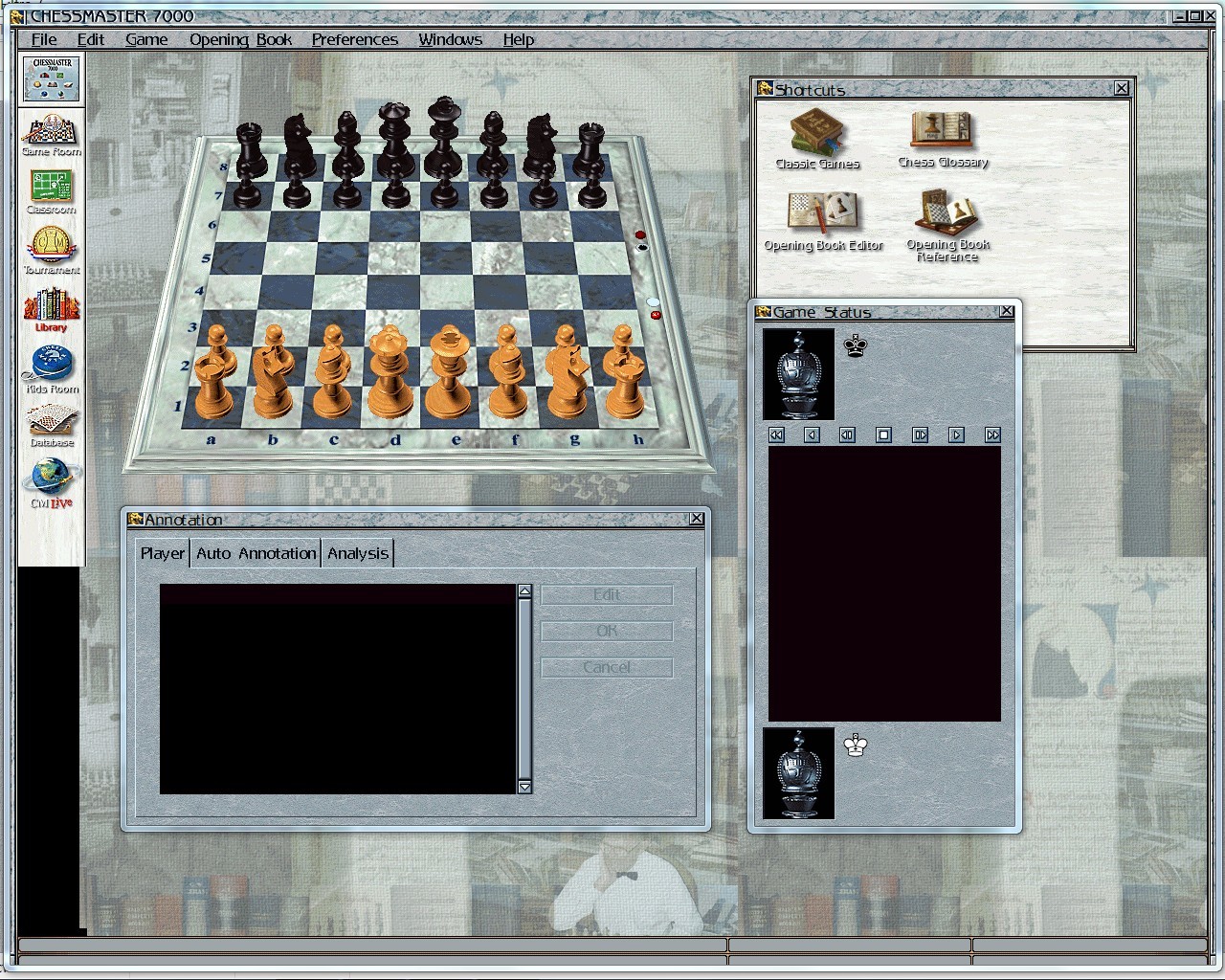The width and height of the screenshot is (1225, 980).
Task: Open the Game menu
Action: [x=146, y=39]
